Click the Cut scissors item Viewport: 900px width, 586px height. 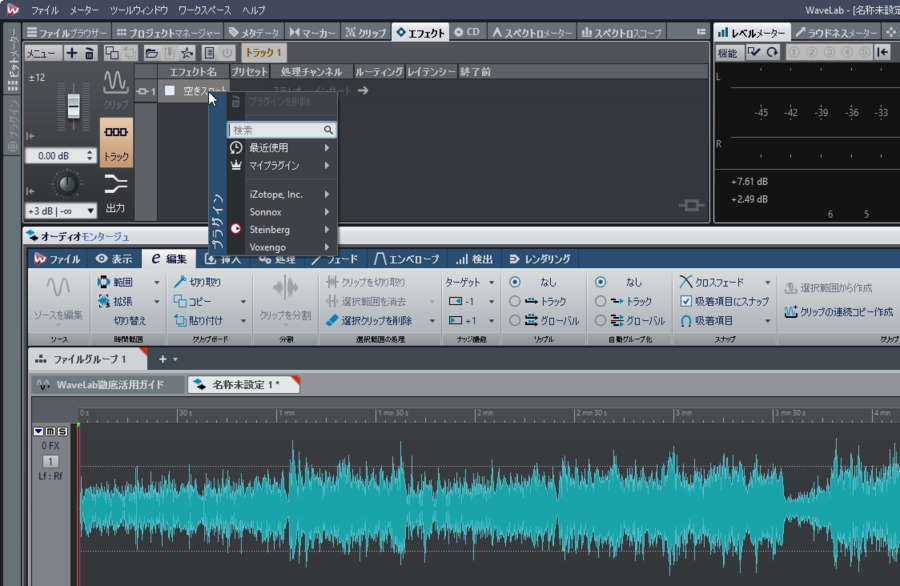(x=198, y=282)
